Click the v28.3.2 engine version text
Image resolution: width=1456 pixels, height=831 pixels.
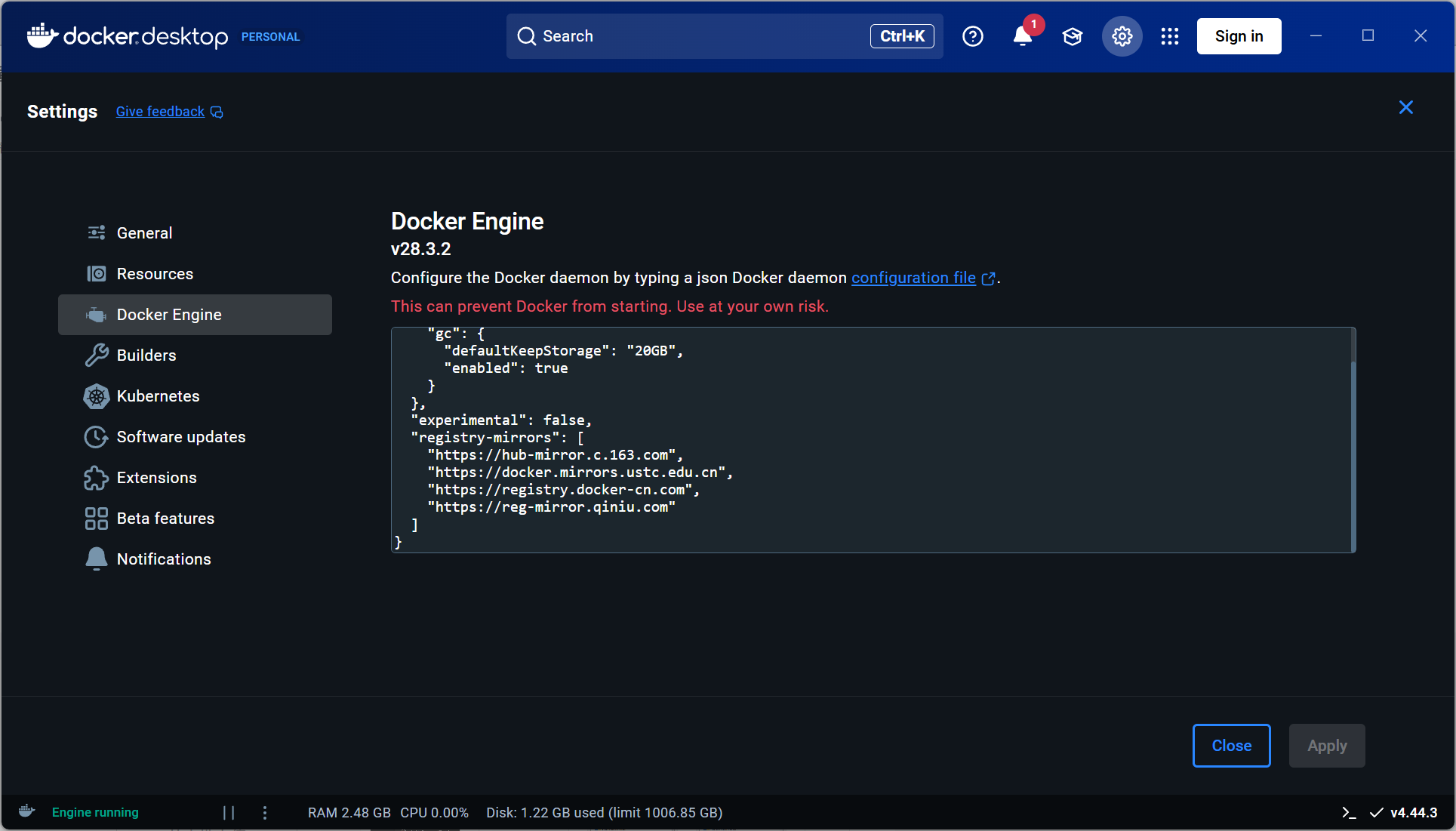[x=420, y=249]
